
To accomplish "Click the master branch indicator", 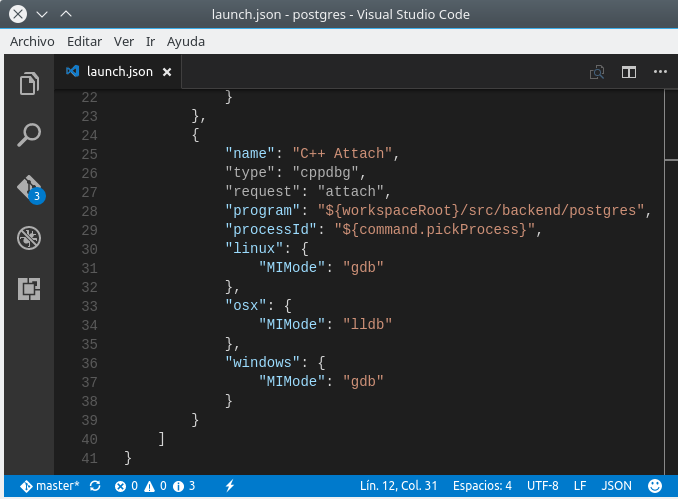I will tap(50, 486).
